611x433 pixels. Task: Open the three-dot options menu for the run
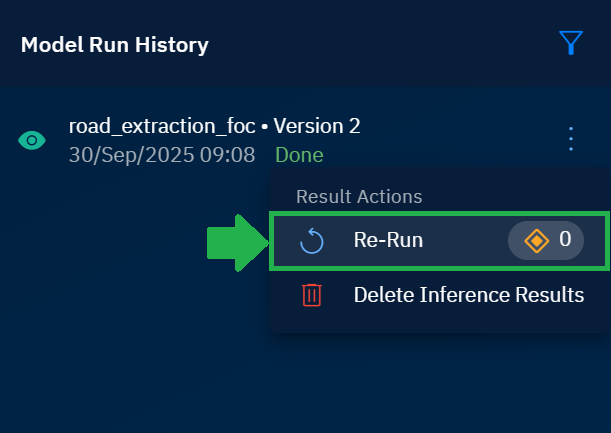(571, 139)
